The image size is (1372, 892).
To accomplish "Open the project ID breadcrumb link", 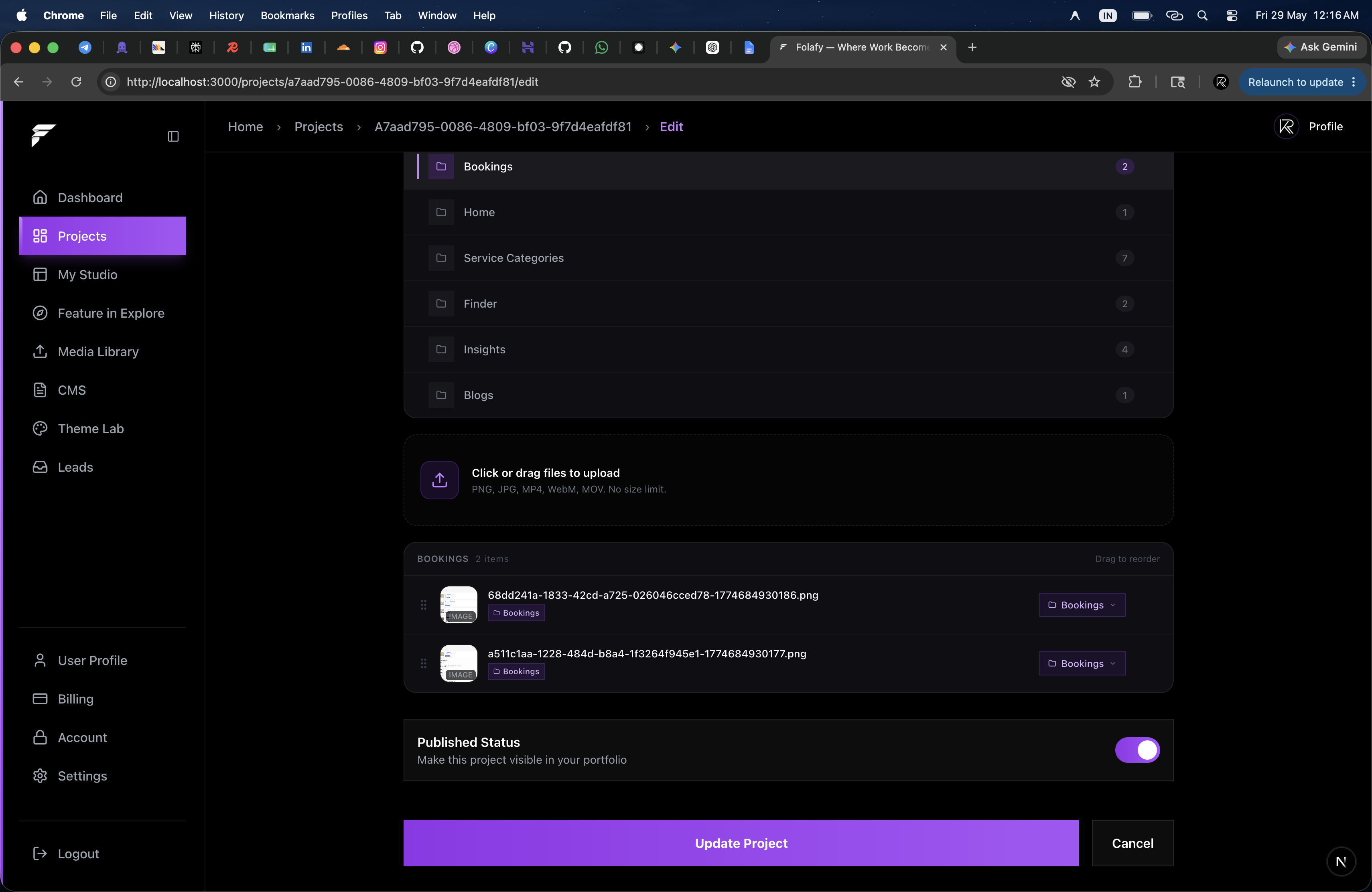I will pos(503,127).
